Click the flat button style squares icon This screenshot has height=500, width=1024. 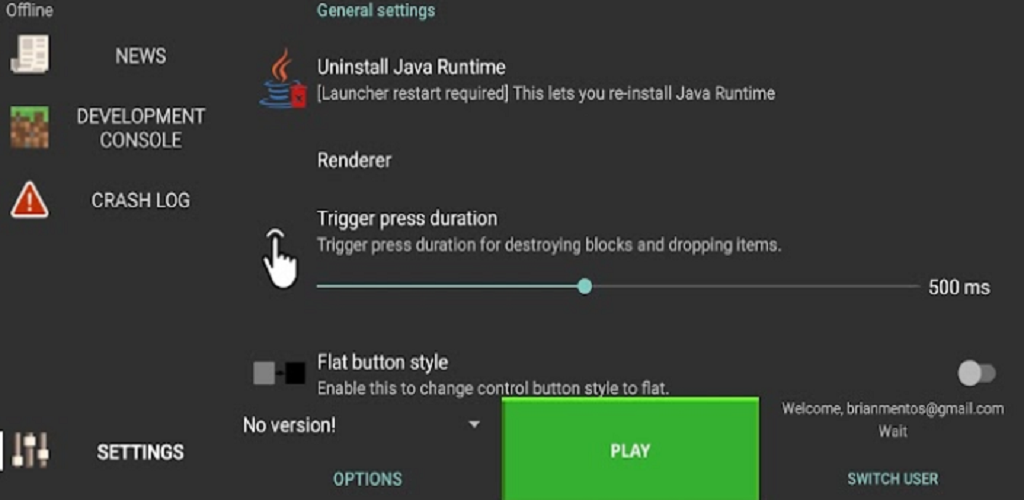[x=279, y=373]
